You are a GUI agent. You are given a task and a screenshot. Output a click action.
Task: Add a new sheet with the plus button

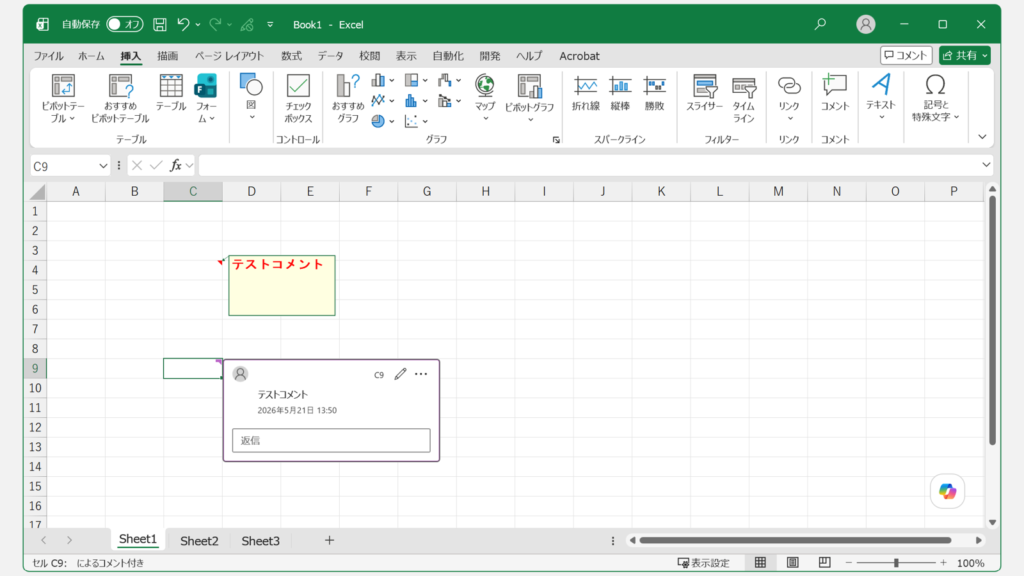click(x=329, y=540)
